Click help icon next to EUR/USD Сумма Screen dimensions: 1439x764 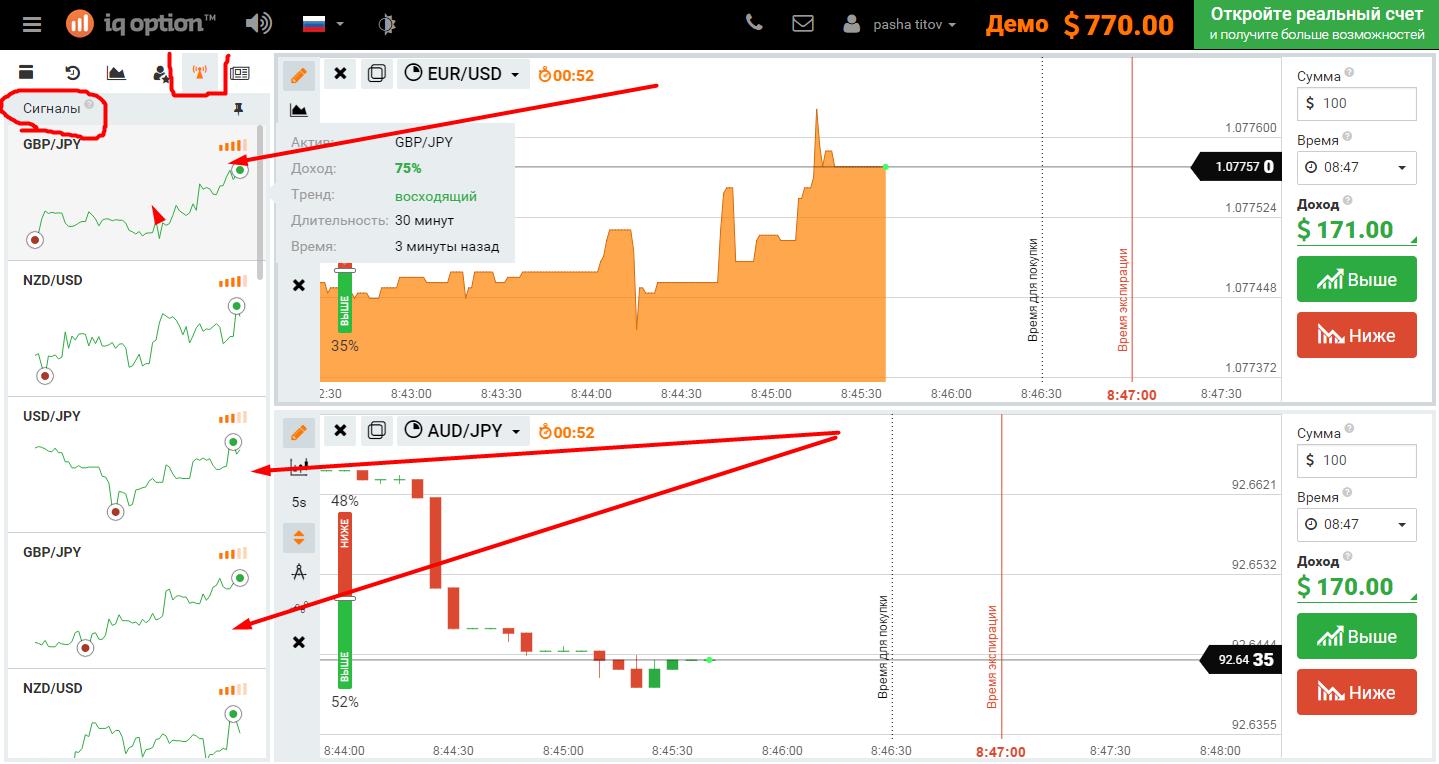click(x=1350, y=73)
